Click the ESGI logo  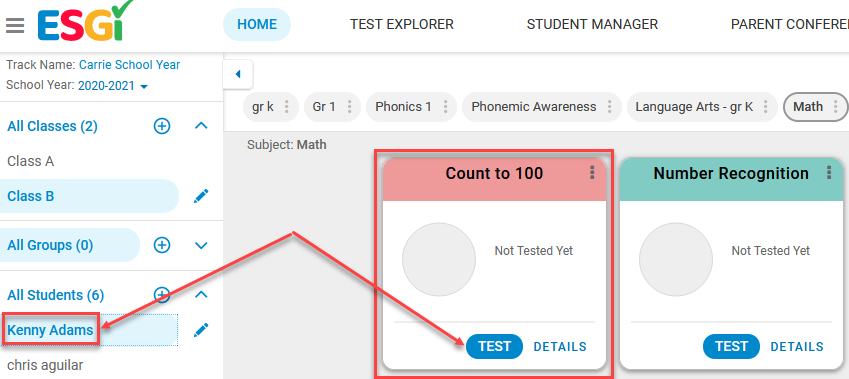tap(85, 22)
